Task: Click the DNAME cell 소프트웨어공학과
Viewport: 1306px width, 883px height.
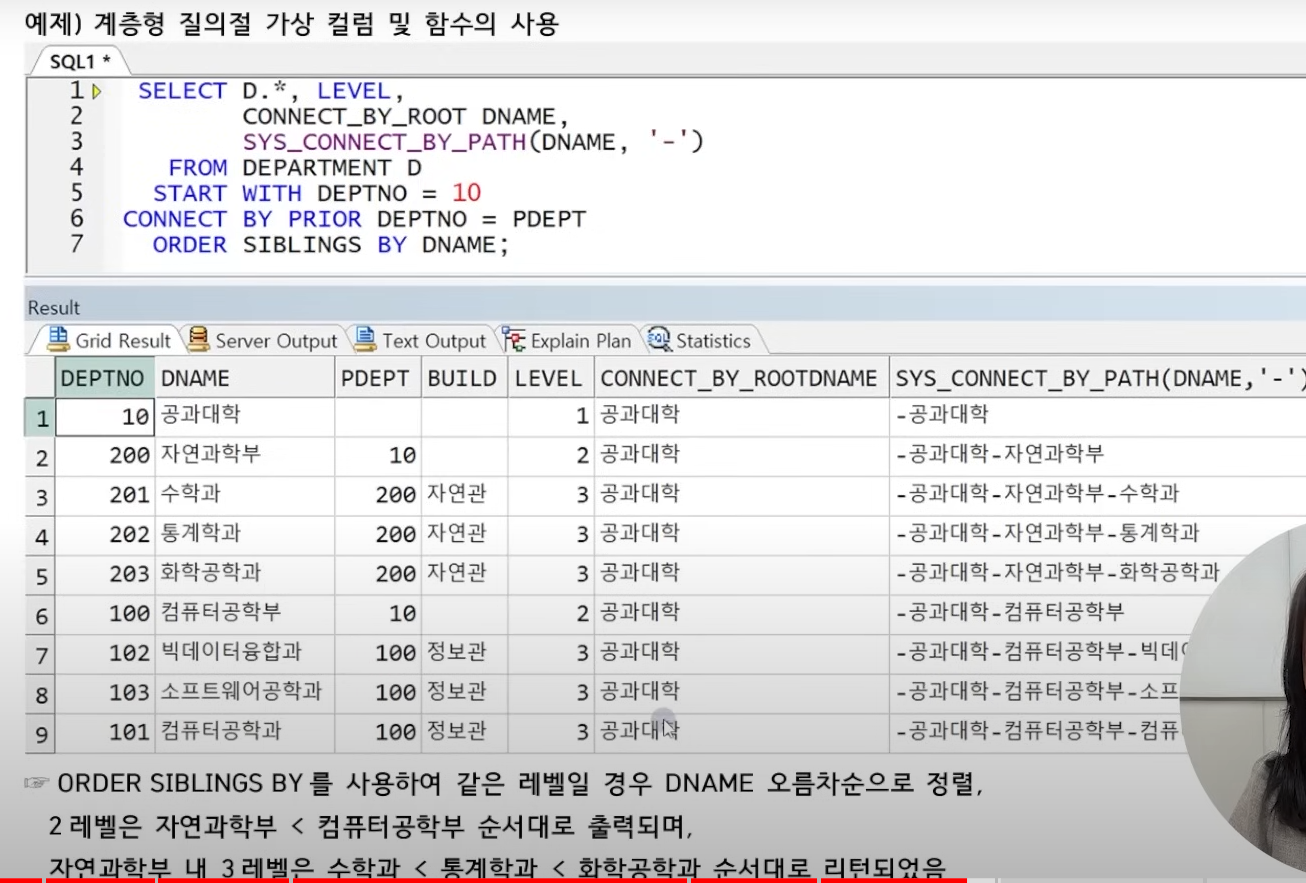Action: 245,692
